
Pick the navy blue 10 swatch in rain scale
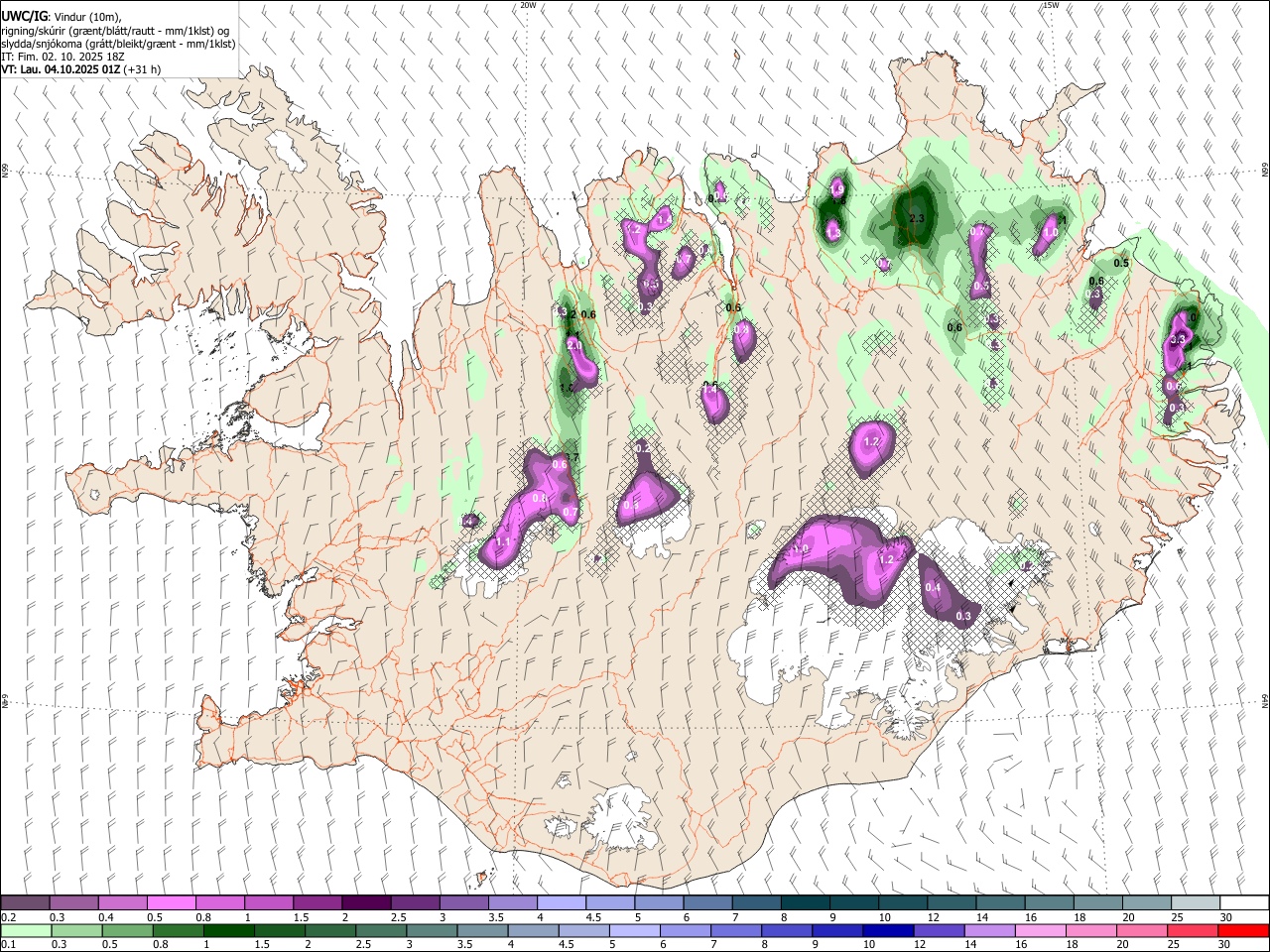[888, 930]
